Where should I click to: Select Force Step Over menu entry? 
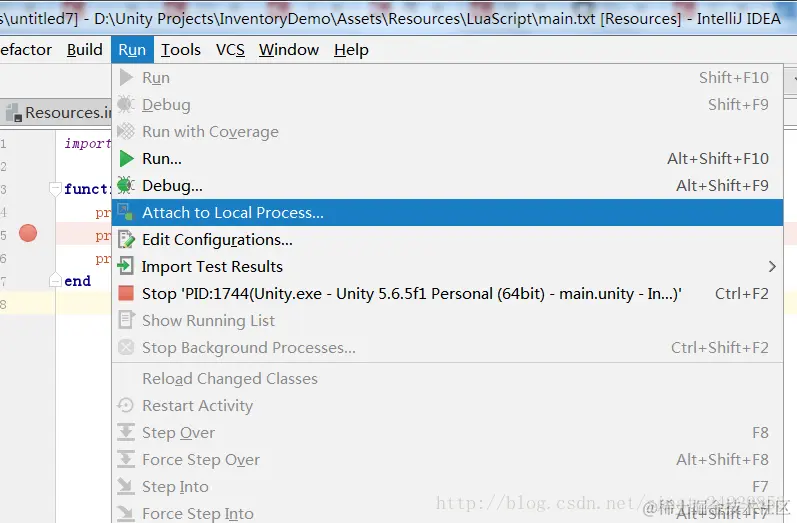pyautogui.click(x=447, y=459)
